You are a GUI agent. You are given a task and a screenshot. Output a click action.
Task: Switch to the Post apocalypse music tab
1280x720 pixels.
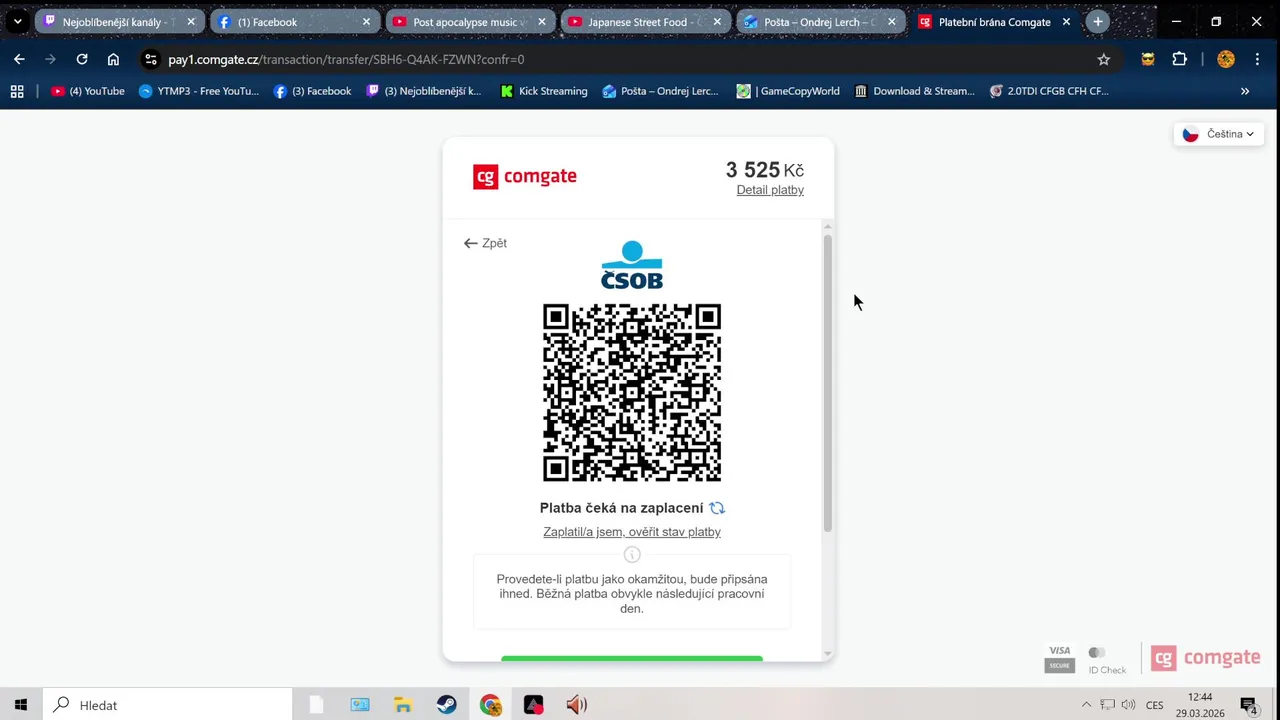point(470,21)
